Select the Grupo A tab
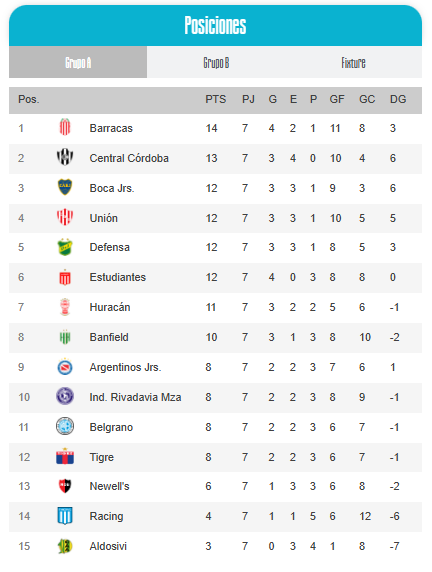This screenshot has height=572, width=432. click(78, 62)
